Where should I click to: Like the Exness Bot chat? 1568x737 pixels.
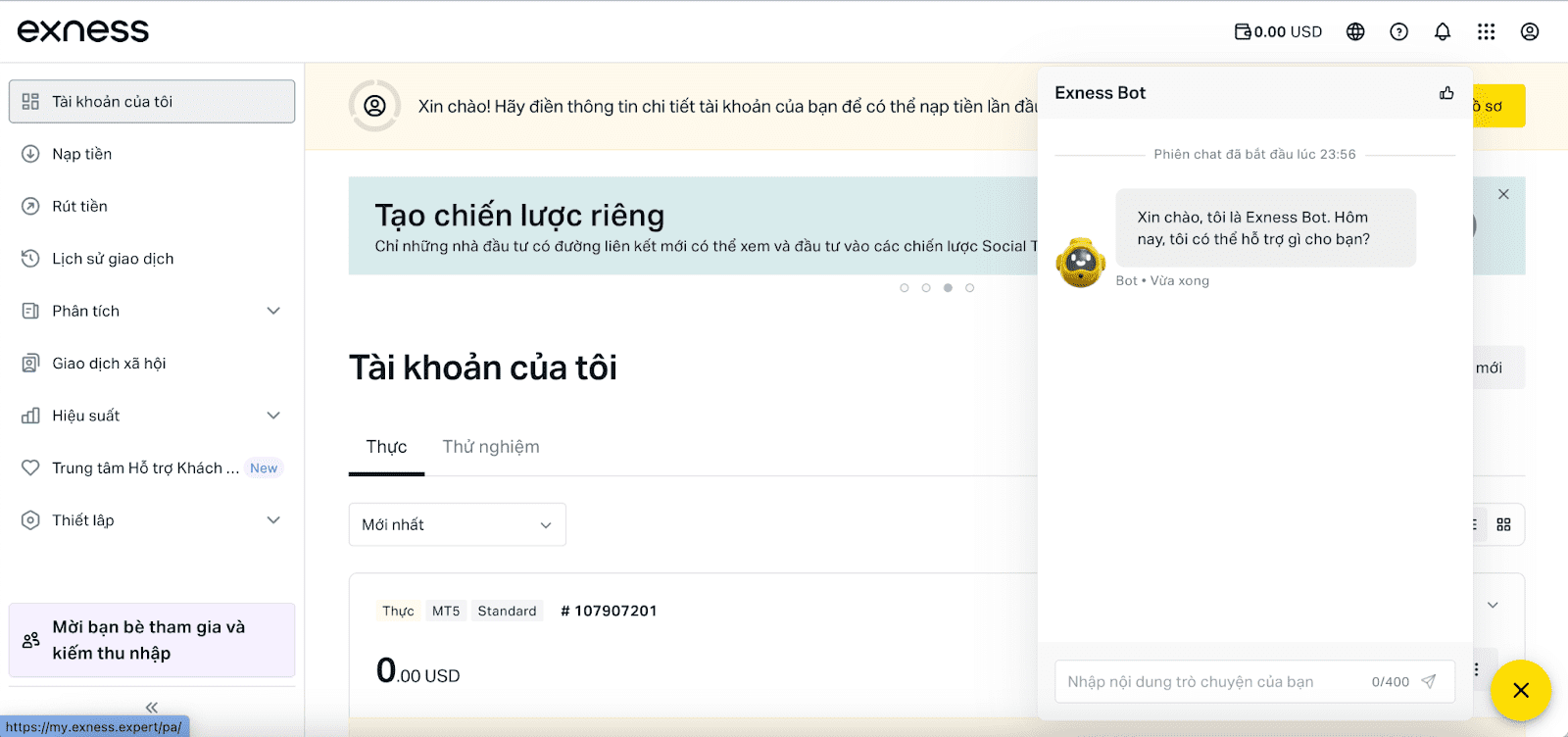click(1446, 93)
